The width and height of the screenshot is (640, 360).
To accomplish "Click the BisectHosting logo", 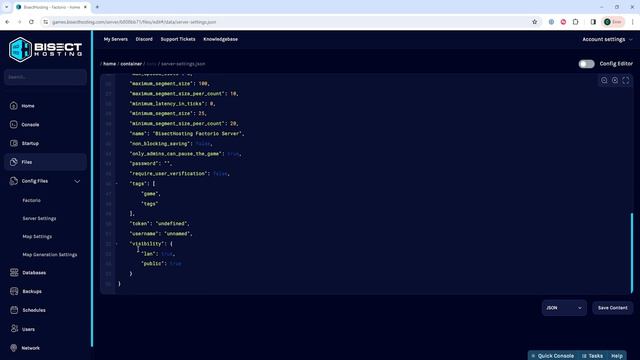I will [45, 49].
